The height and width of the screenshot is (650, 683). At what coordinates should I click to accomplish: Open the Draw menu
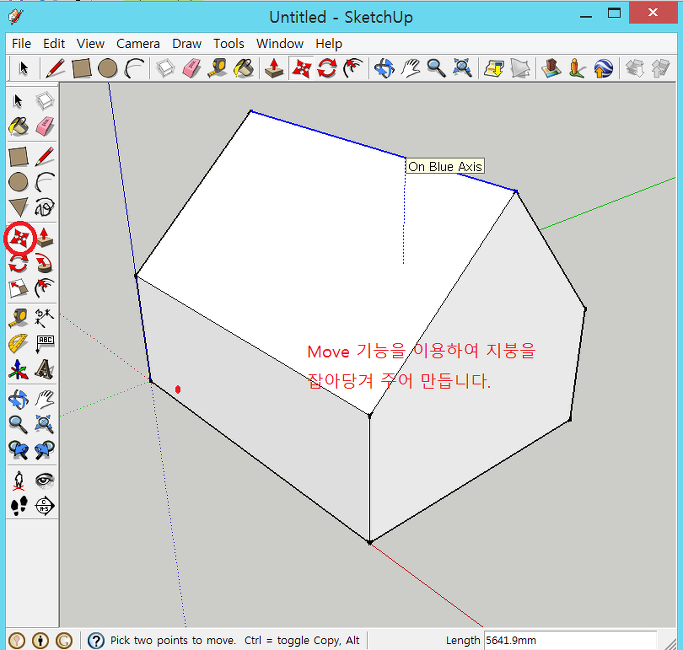point(186,44)
